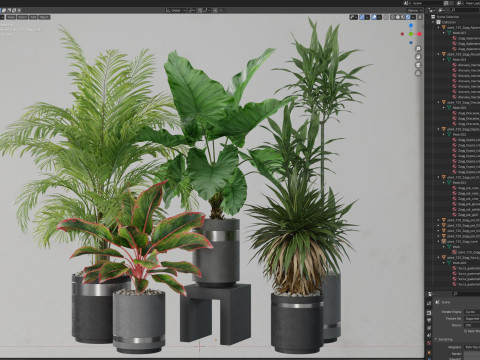This screenshot has width=480, height=360.
Task: Open the Object properties tab
Action: tap(429, 351)
